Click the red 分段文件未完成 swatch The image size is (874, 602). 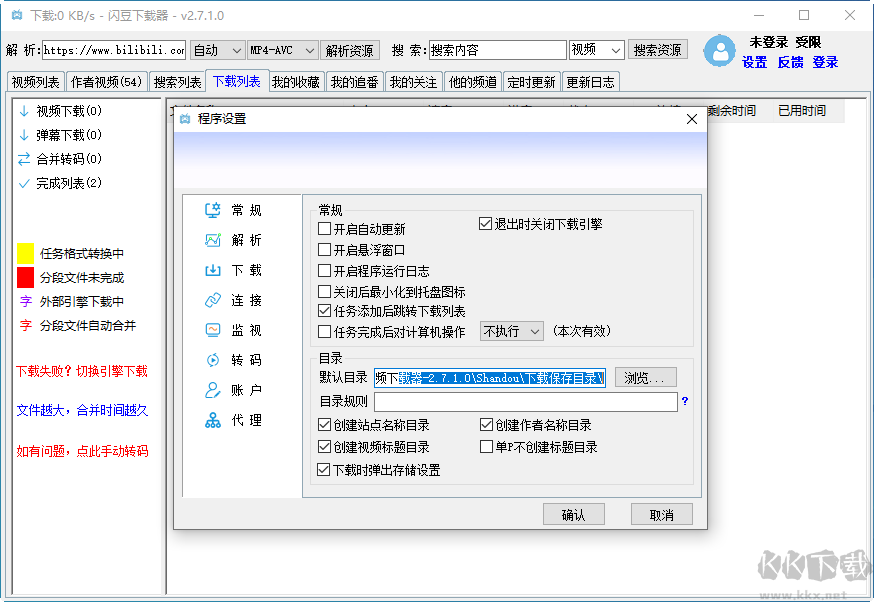click(26, 277)
